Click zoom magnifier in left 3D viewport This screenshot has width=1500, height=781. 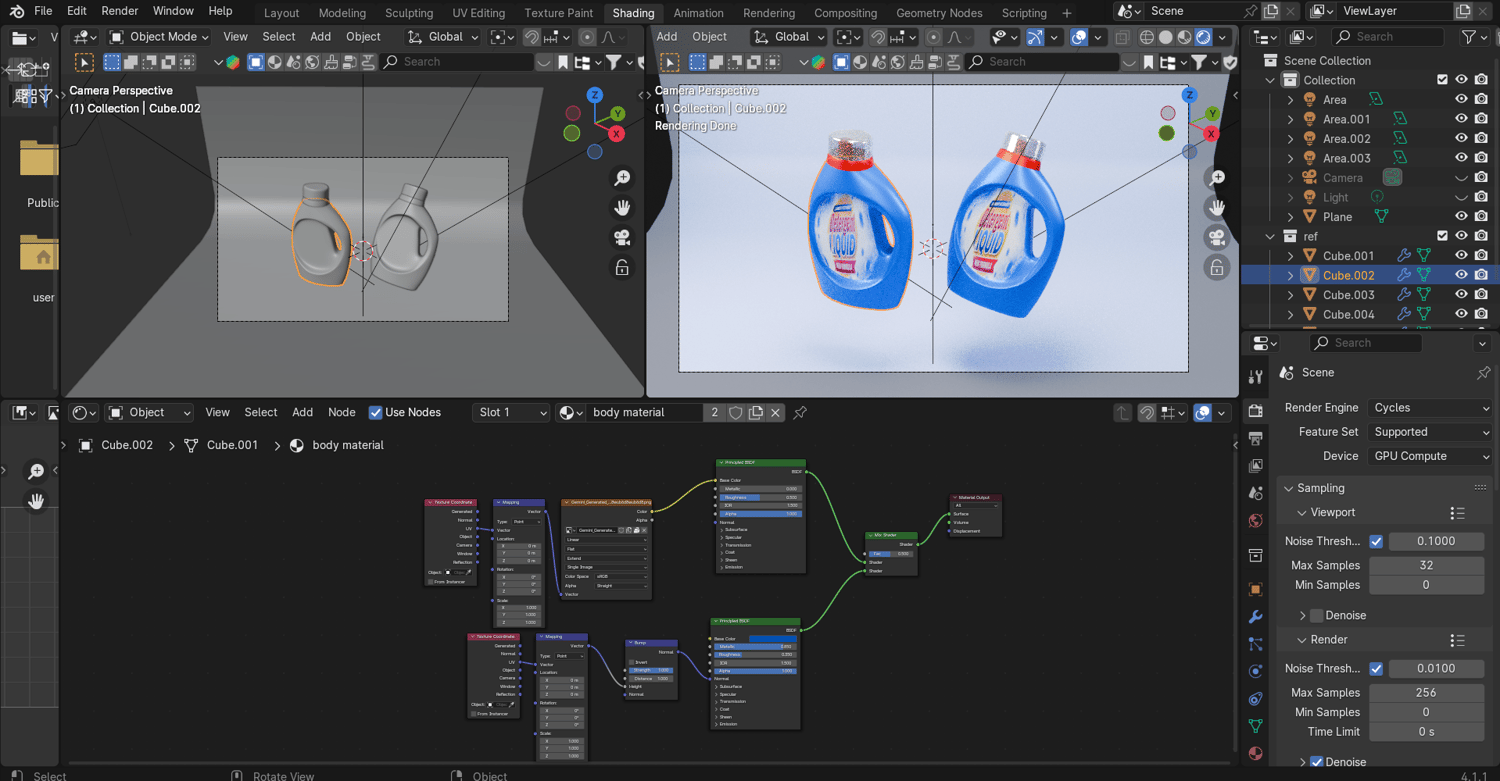coord(622,178)
